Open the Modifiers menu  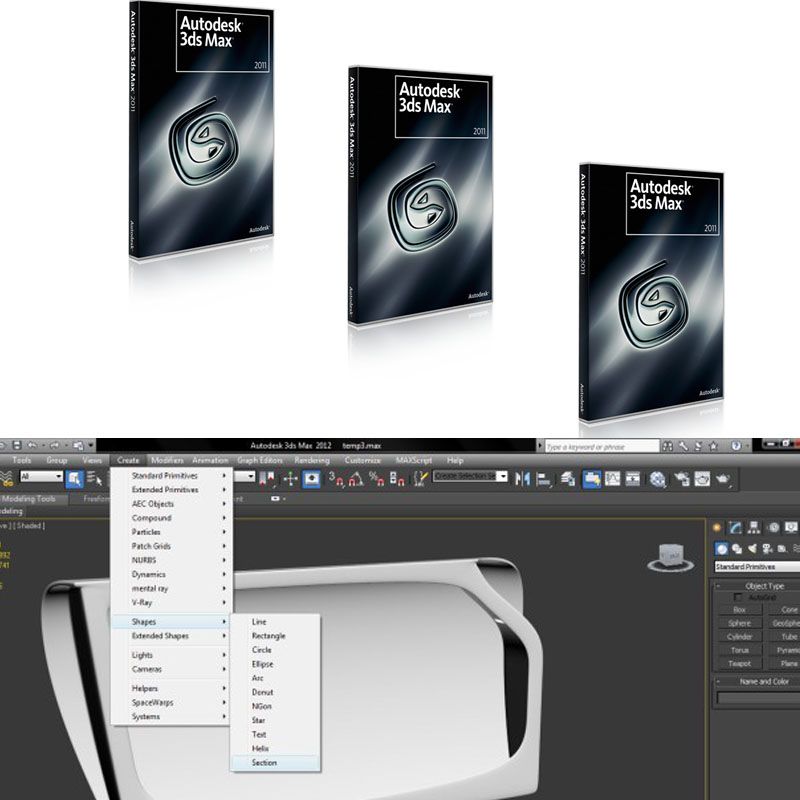pos(167,460)
